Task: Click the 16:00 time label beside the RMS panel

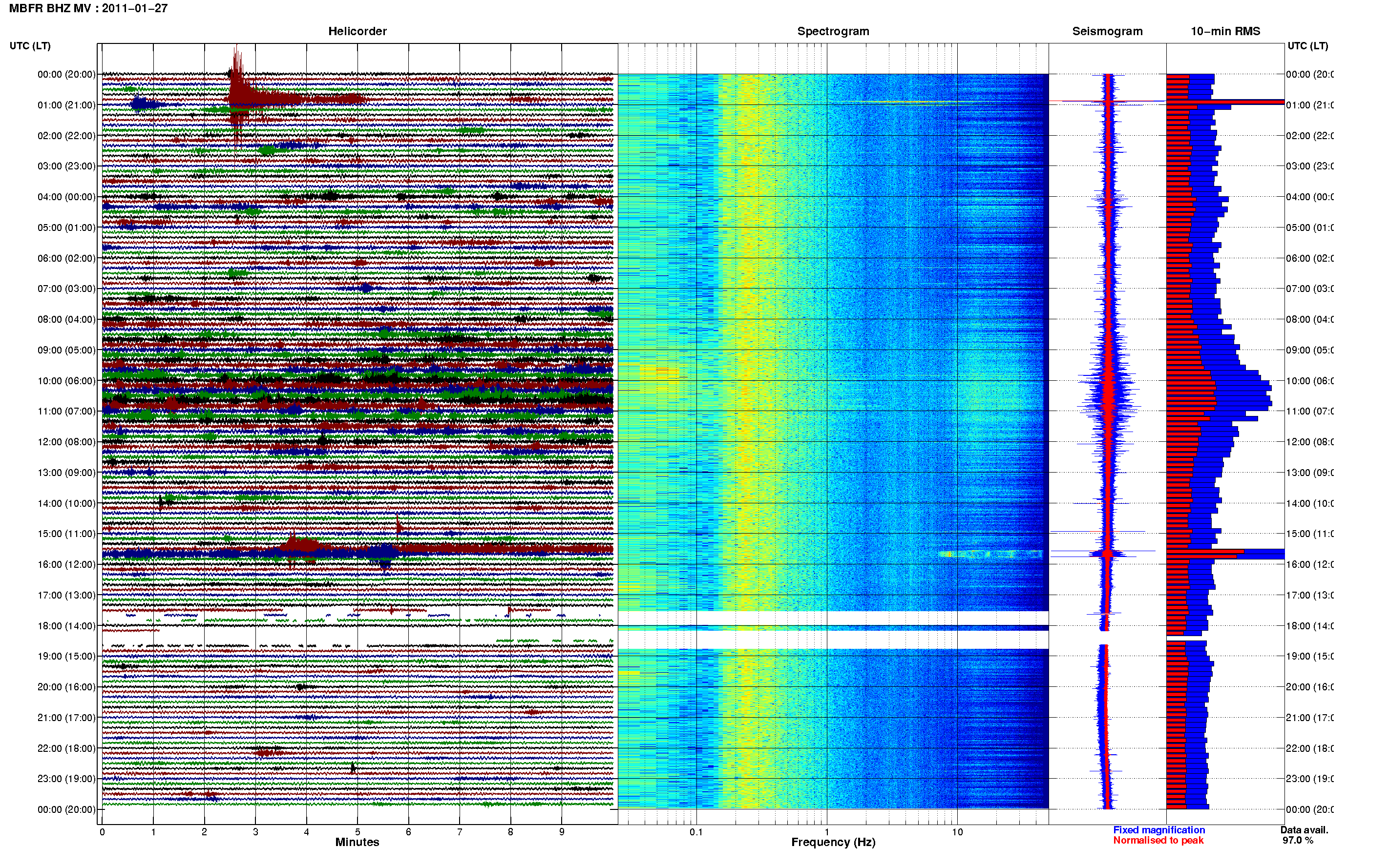Action: 1310,564
